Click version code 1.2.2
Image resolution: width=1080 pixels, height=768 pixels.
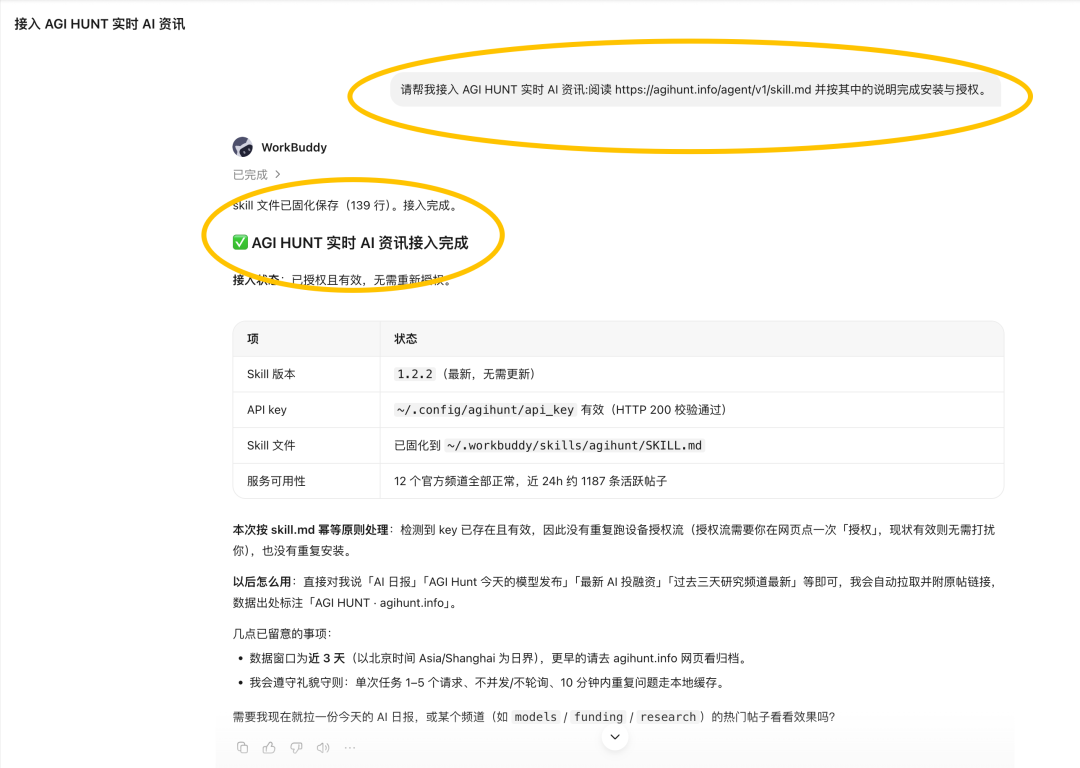pos(415,374)
